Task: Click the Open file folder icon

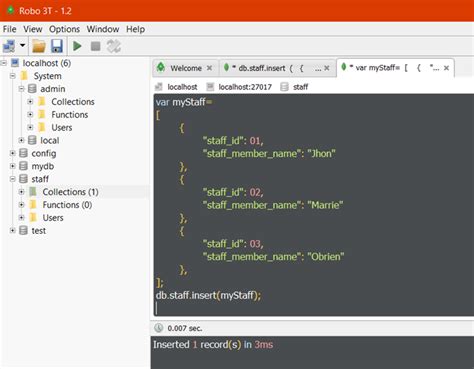Action: 39,46
